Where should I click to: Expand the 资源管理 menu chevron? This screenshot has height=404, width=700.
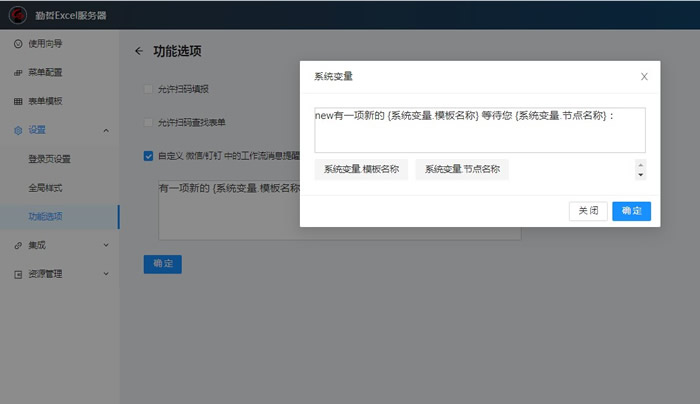pos(106,274)
